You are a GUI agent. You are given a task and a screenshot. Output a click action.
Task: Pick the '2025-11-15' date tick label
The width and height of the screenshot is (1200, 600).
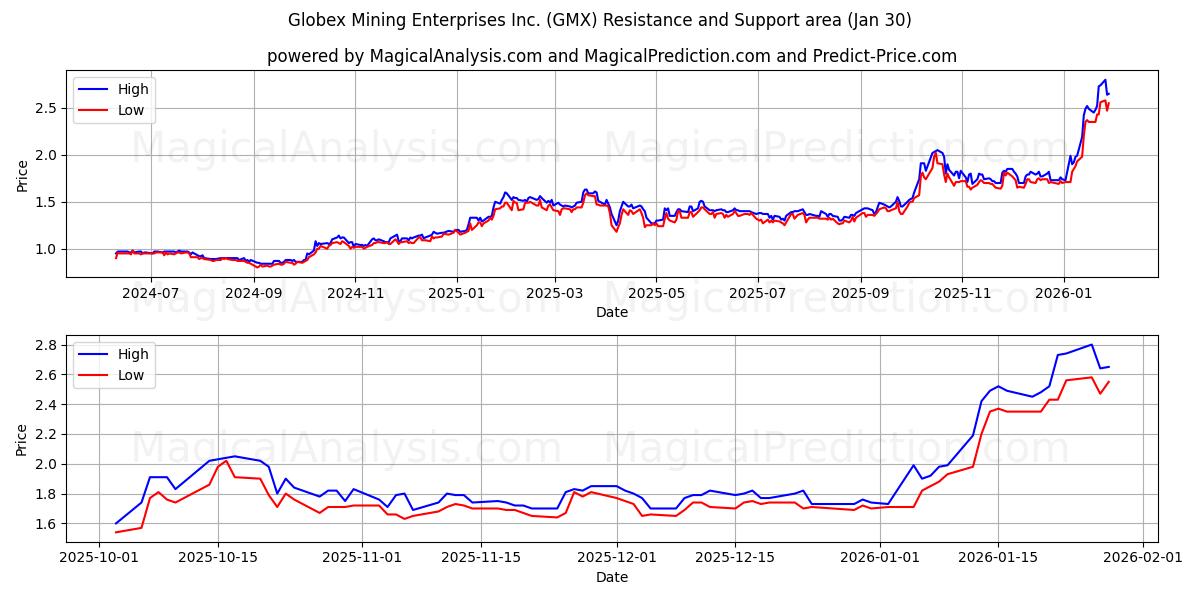[481, 559]
